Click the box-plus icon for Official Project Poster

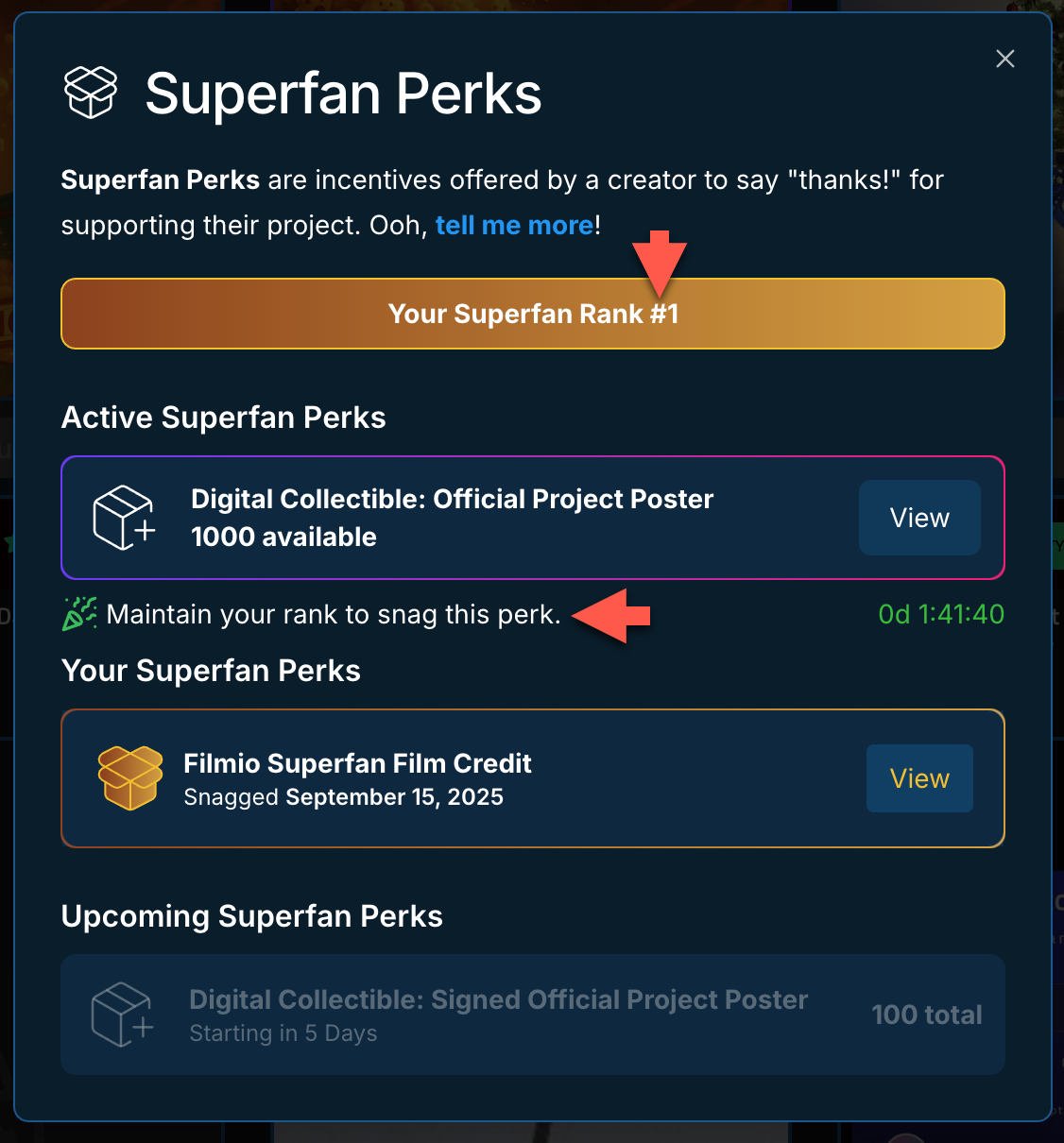tap(124, 518)
